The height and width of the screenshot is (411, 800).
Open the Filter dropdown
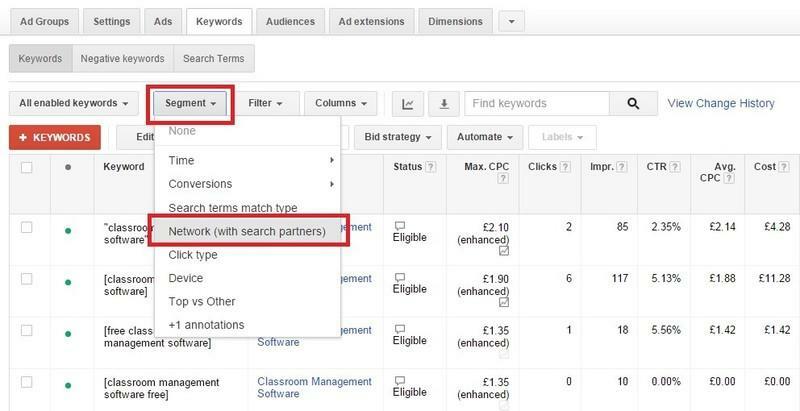[x=265, y=104]
